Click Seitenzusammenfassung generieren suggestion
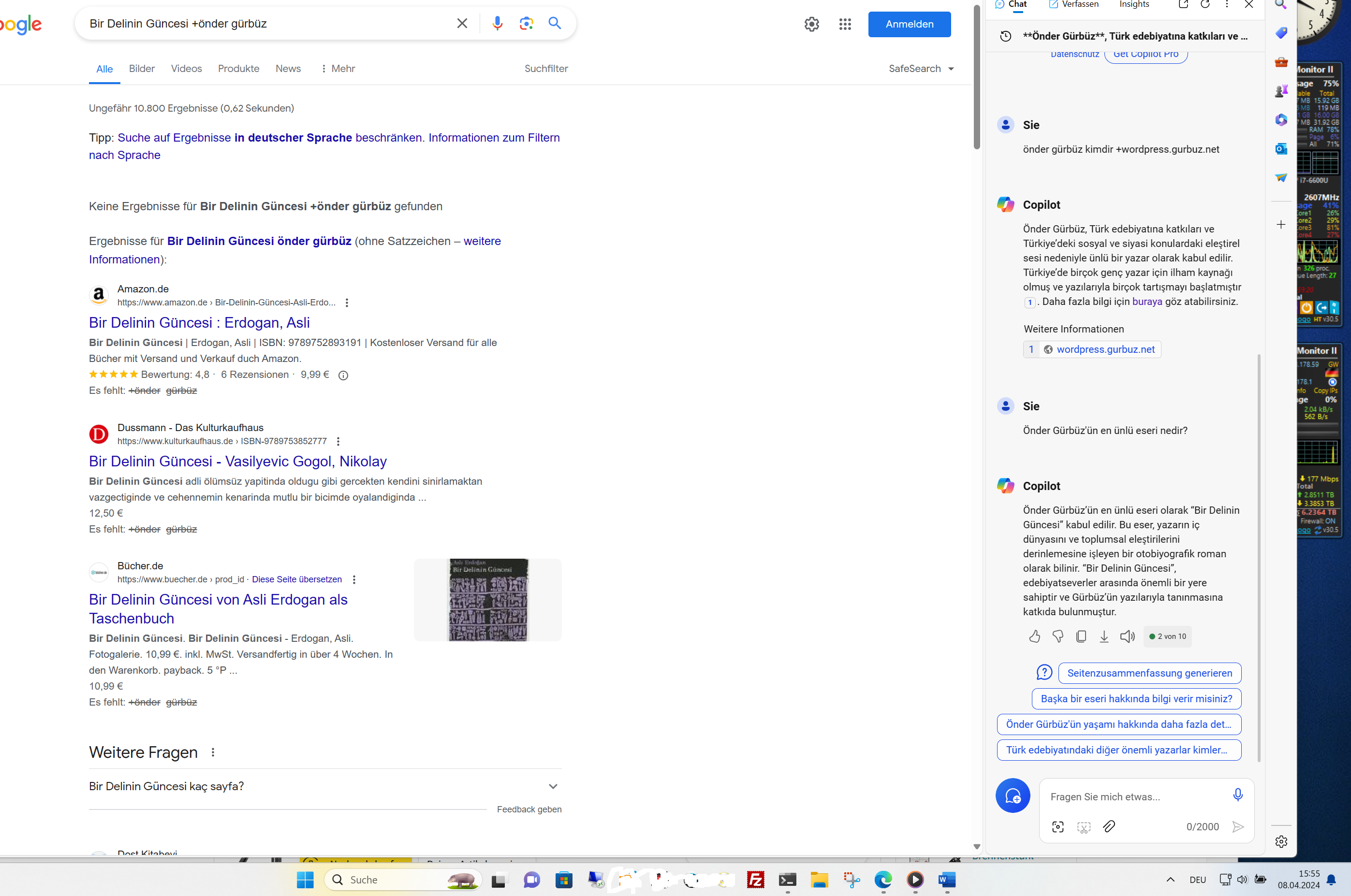The width and height of the screenshot is (1351, 896). (1150, 673)
